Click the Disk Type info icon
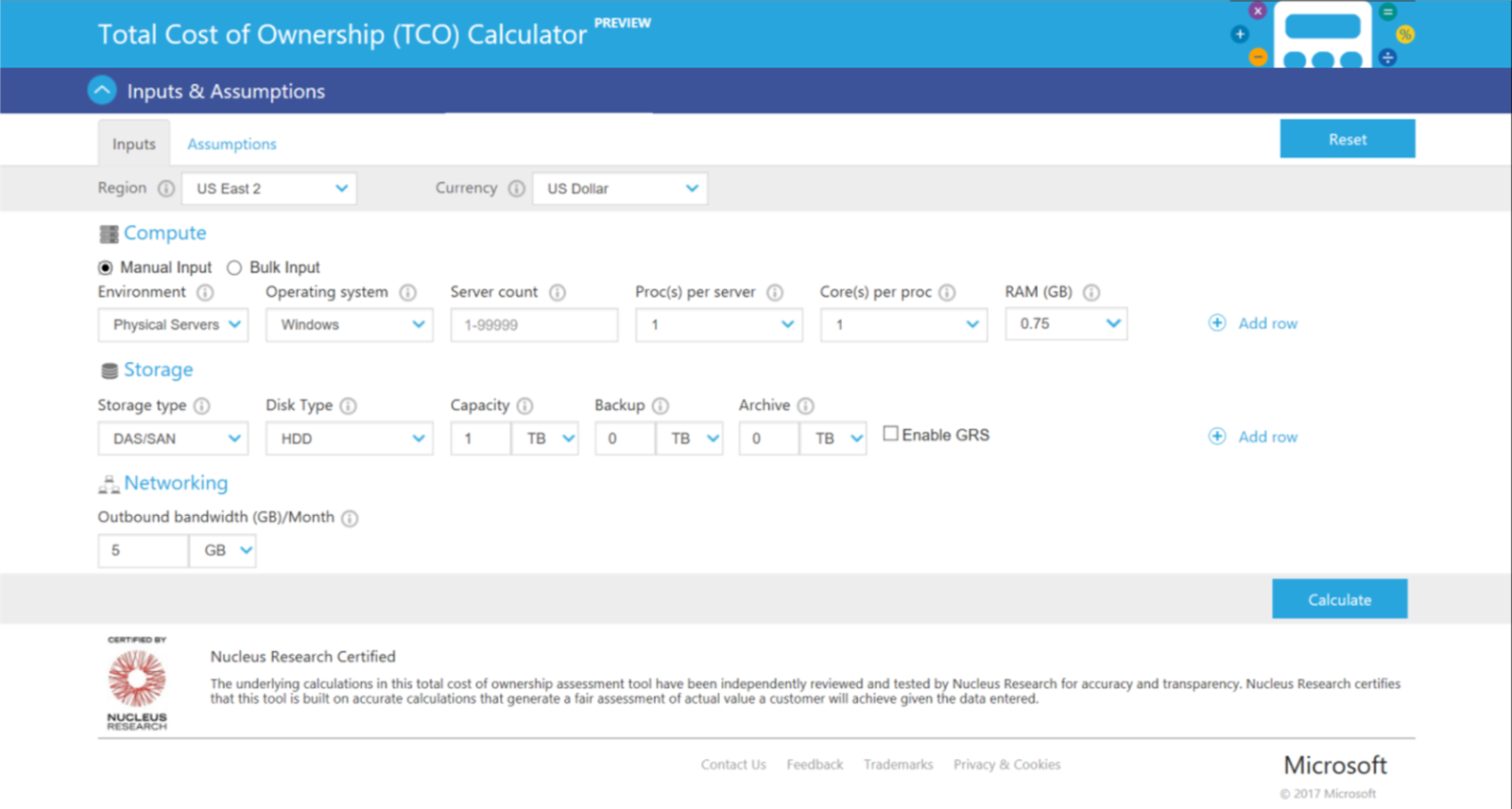This screenshot has width=1512, height=809. [x=348, y=405]
